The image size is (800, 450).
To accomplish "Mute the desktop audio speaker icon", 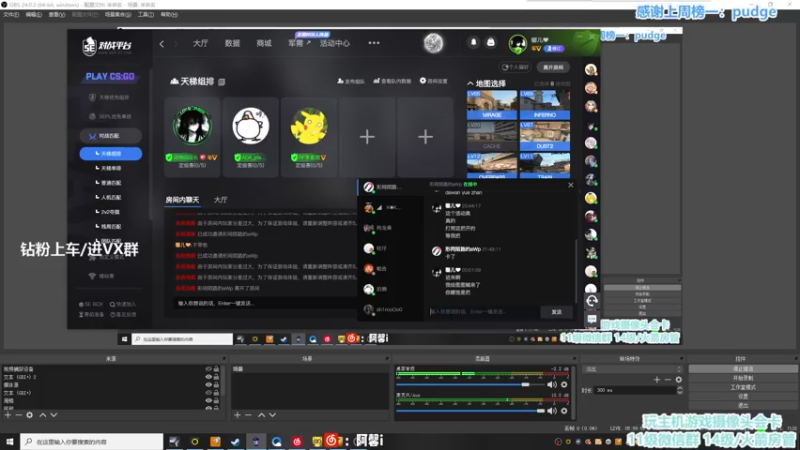I will tap(552, 385).
